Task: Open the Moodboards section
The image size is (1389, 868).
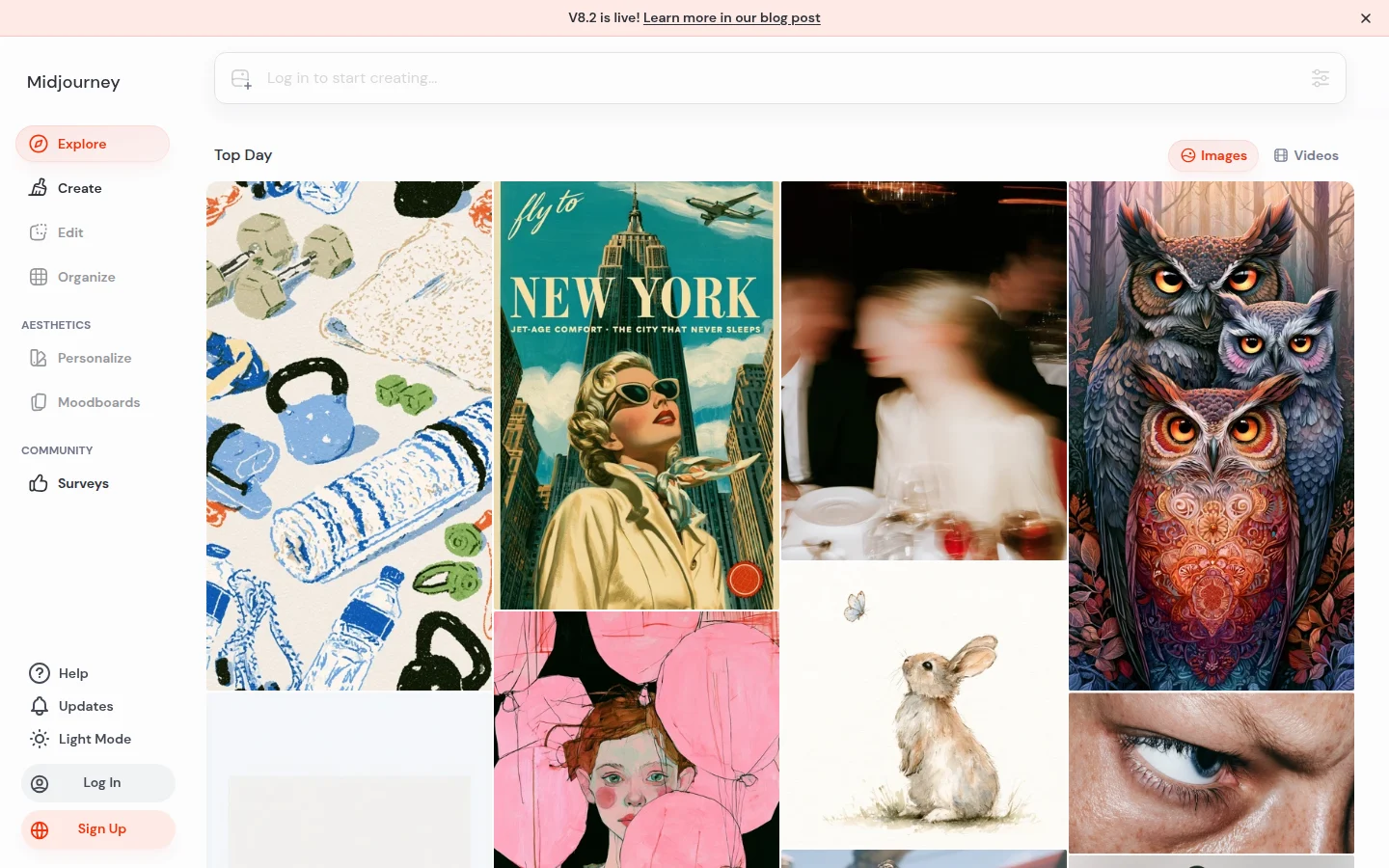Action: tap(93, 402)
